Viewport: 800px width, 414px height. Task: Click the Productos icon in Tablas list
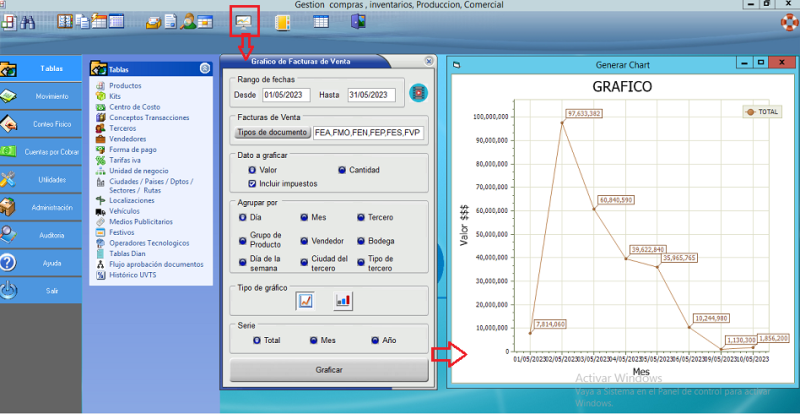pos(101,86)
